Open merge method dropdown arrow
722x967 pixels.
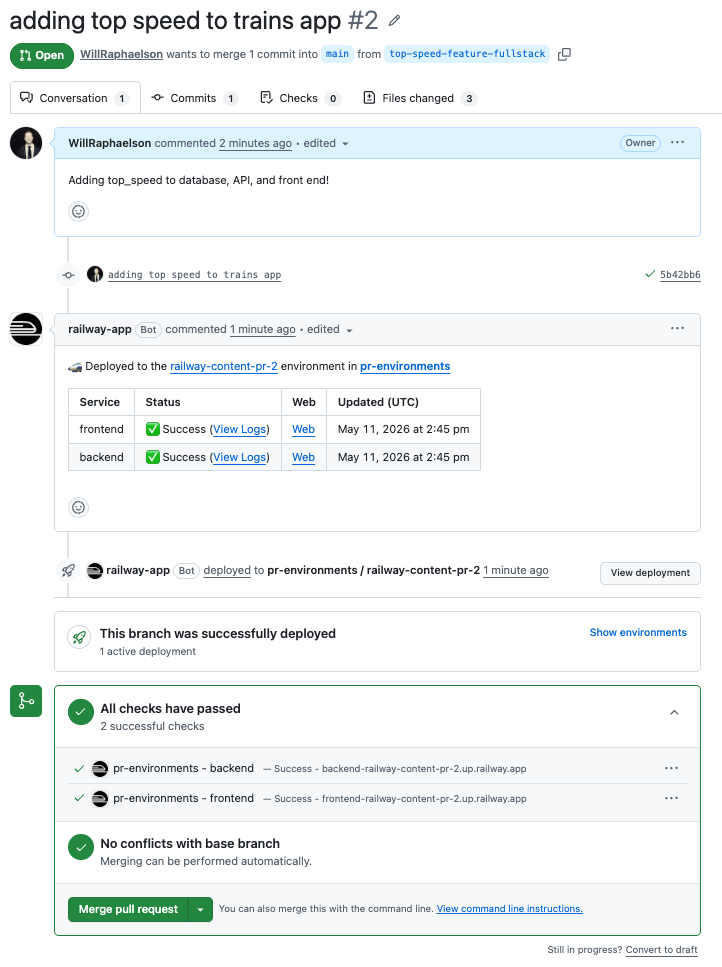point(200,910)
